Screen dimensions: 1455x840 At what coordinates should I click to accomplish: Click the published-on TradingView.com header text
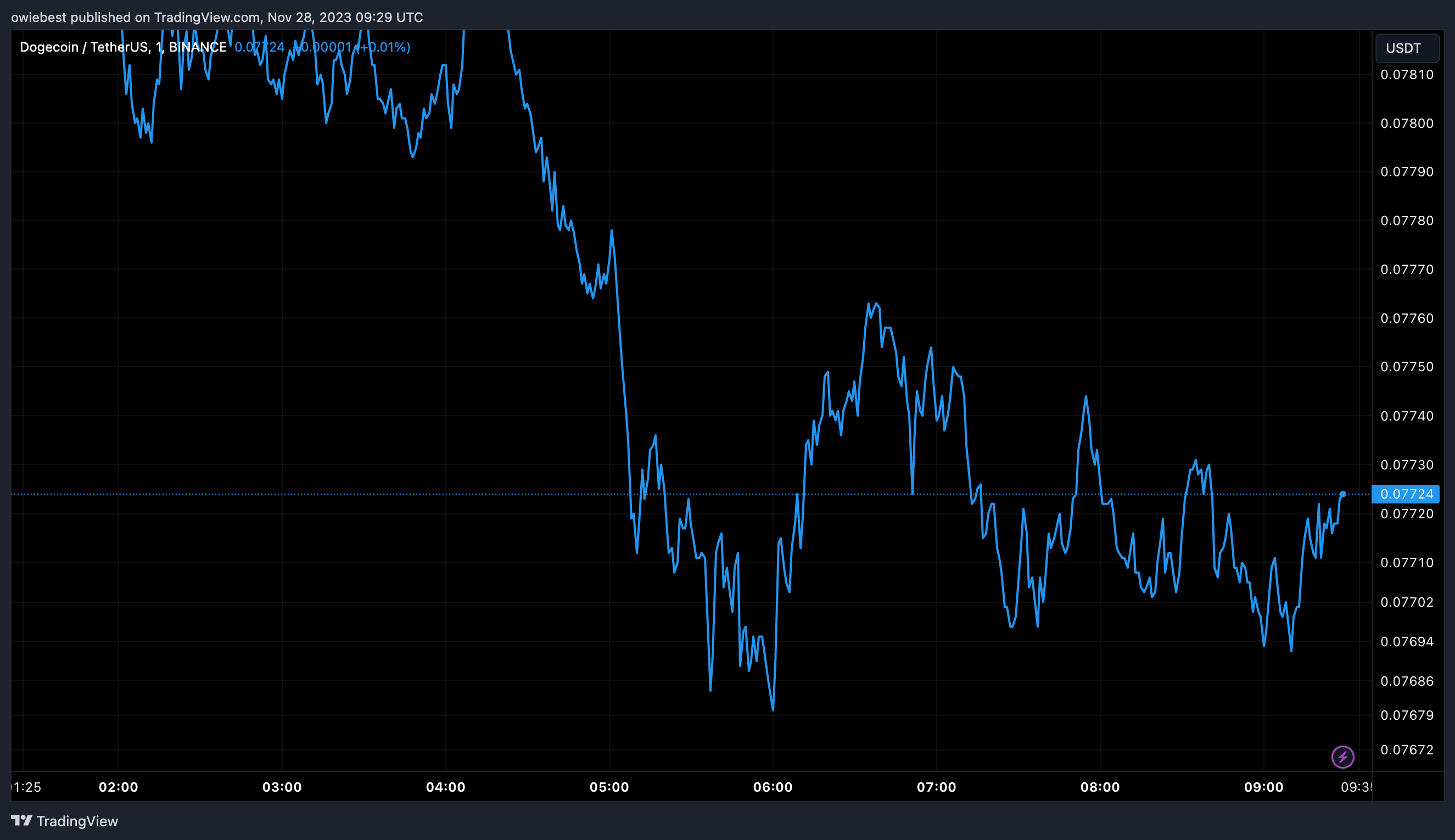(x=217, y=18)
